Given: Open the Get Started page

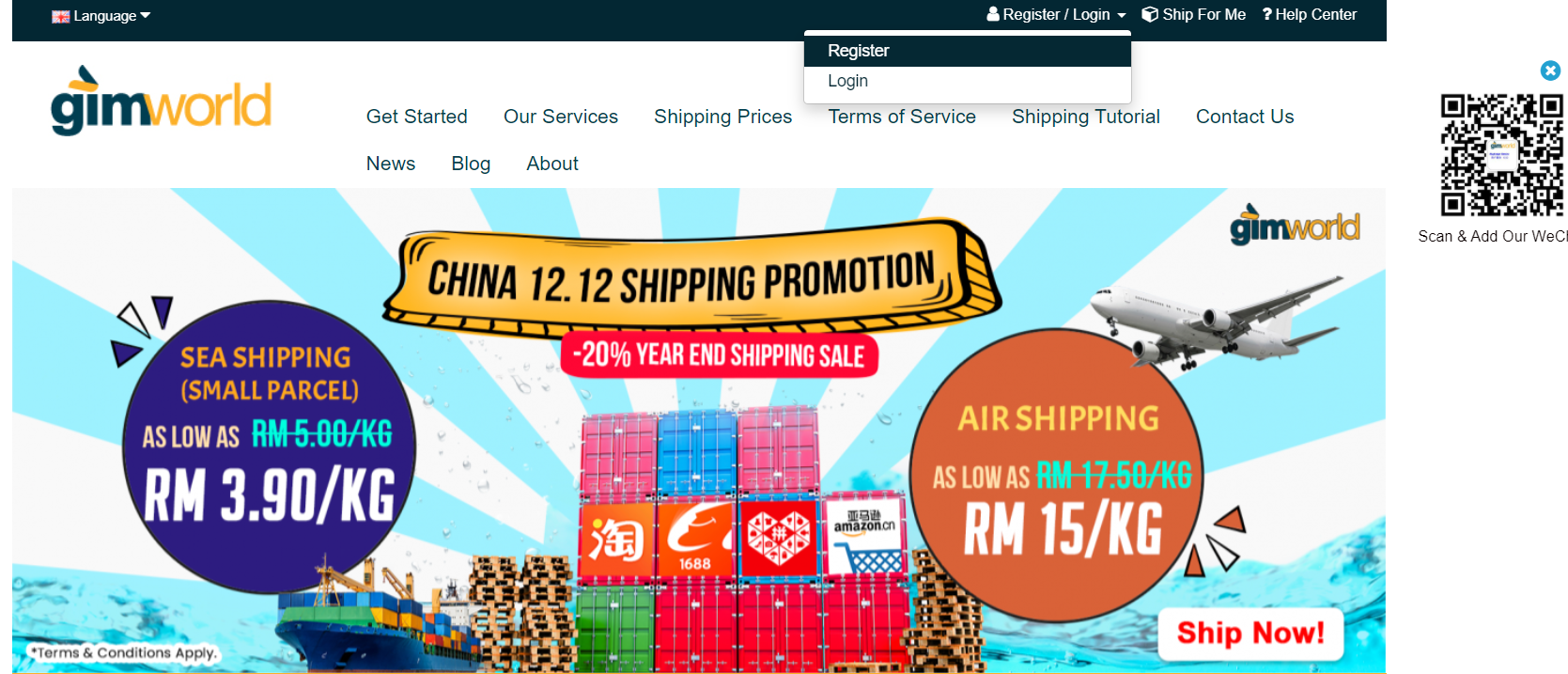Looking at the screenshot, I should coord(416,117).
